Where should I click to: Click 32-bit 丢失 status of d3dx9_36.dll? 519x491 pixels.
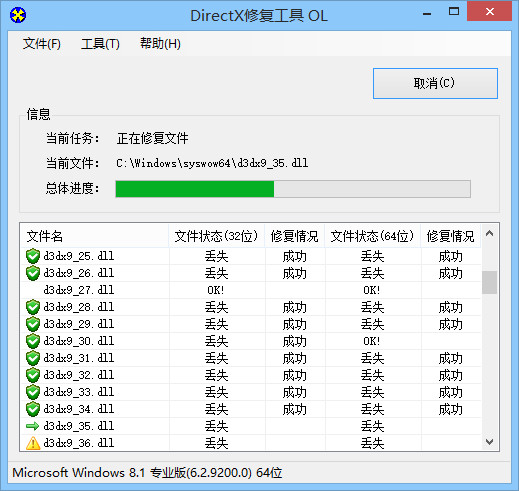[217, 443]
